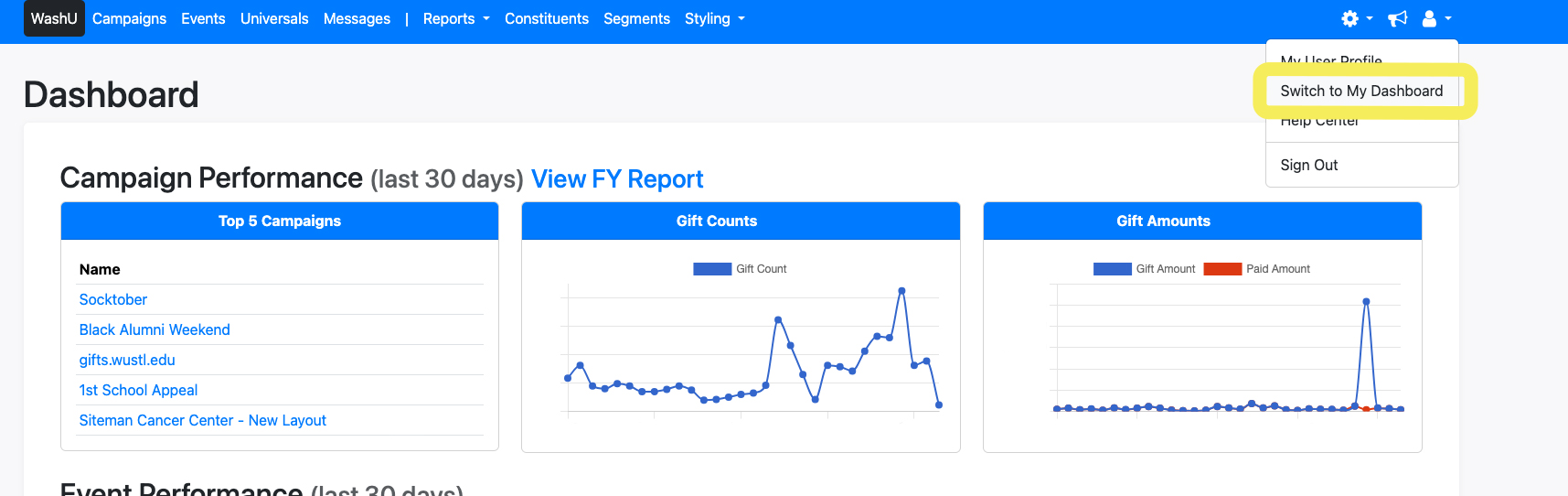Click the spike point in Gift Amounts chart
The width and height of the screenshot is (1568, 496).
pos(1366,301)
